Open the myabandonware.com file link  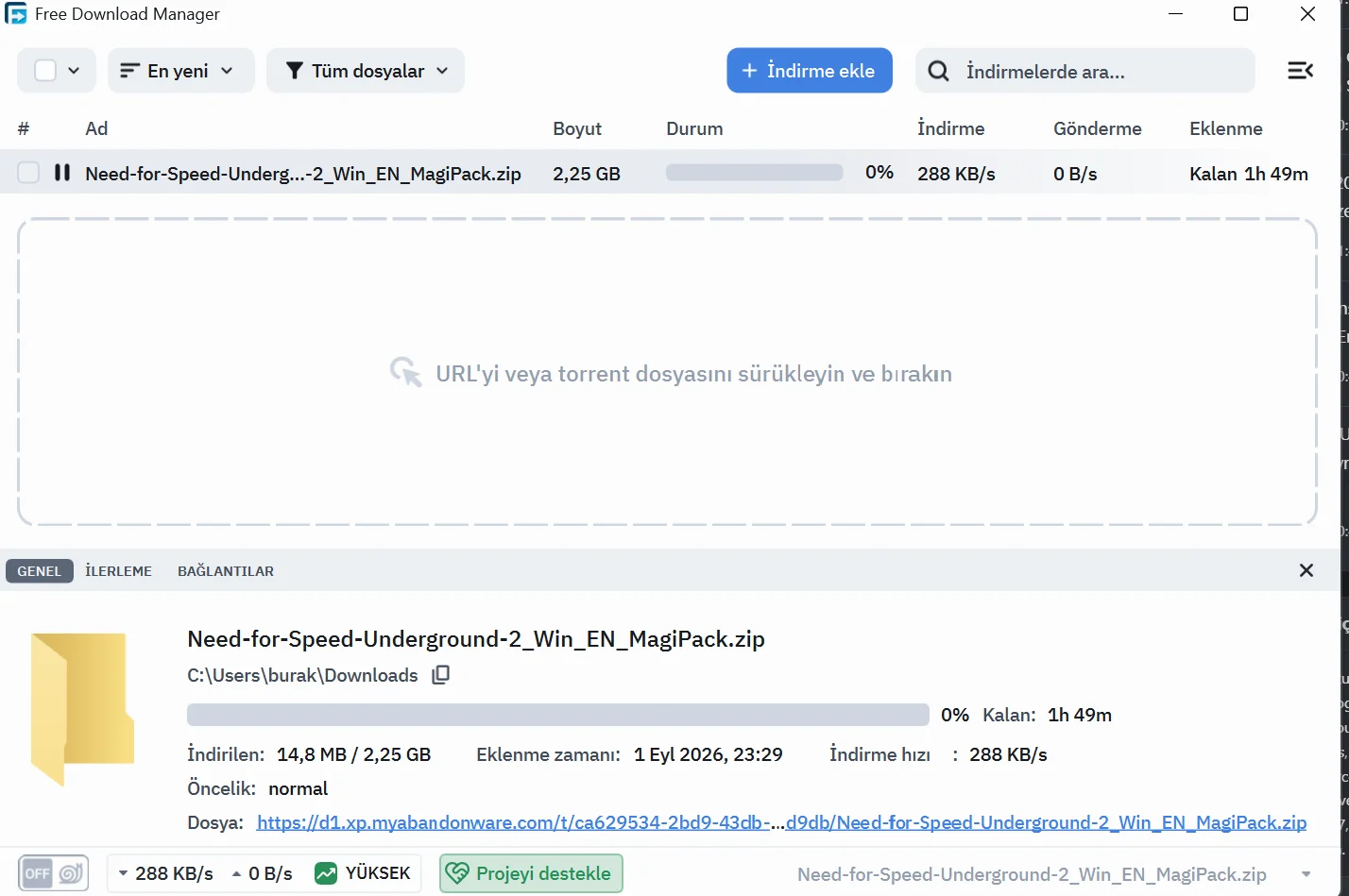[x=782, y=822]
